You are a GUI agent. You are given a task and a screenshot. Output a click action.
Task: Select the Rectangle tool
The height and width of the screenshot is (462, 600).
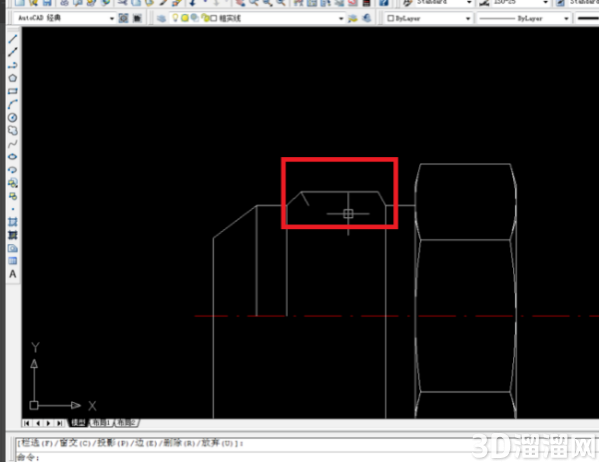coord(13,91)
